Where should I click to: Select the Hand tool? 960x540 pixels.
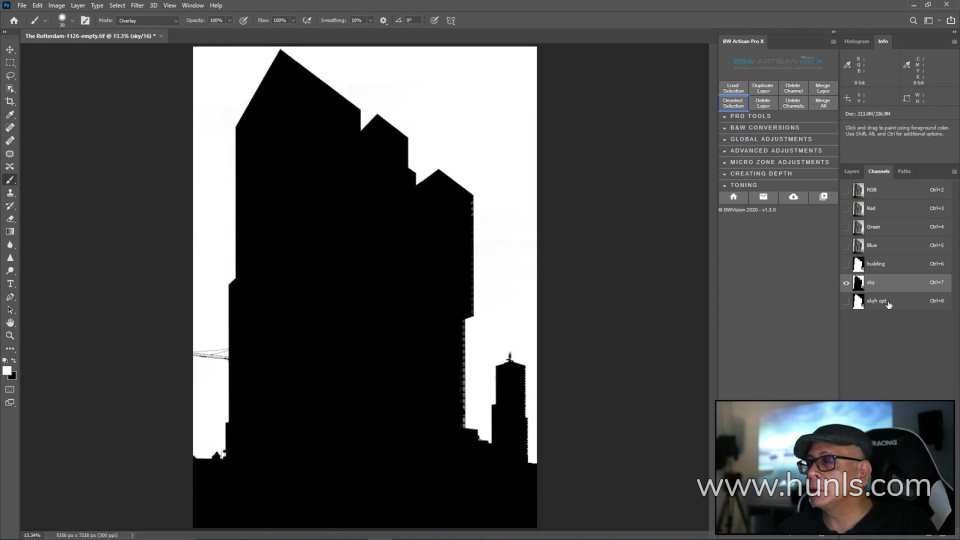pyautogui.click(x=10, y=323)
